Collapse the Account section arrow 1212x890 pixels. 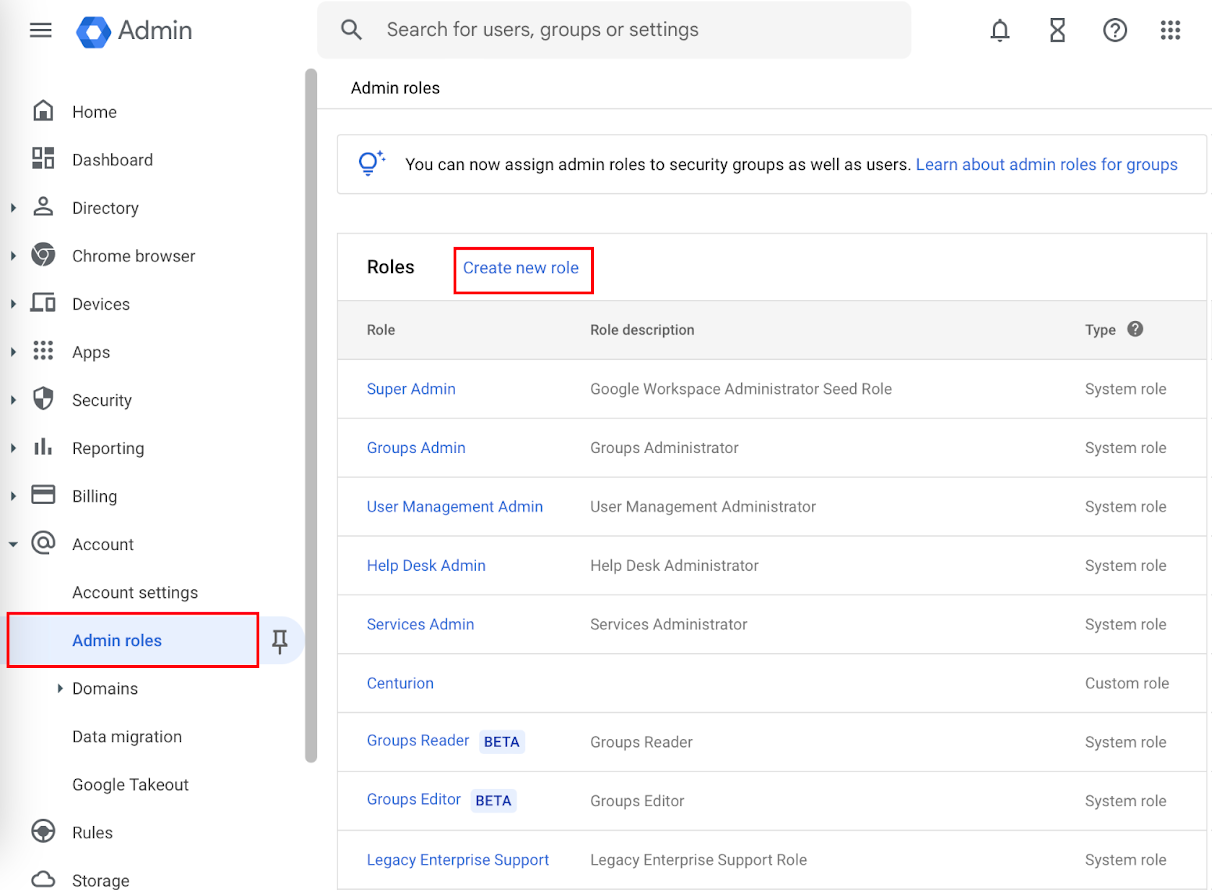(13, 544)
